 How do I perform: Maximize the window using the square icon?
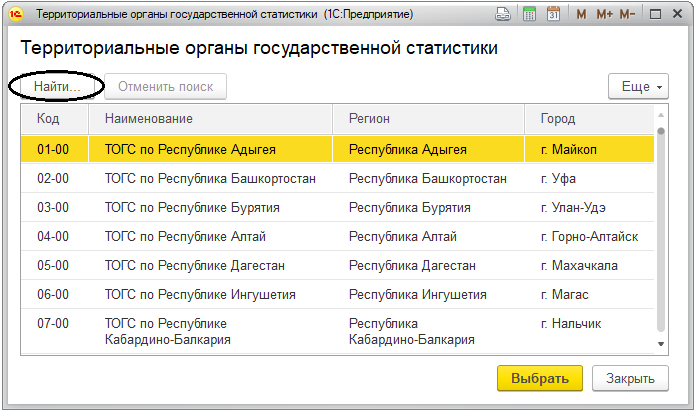click(x=655, y=14)
